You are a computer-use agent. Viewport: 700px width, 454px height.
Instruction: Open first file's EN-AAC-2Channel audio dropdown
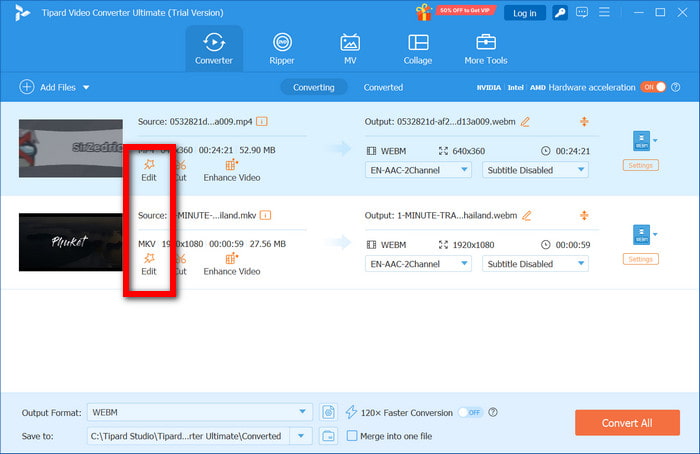click(417, 170)
